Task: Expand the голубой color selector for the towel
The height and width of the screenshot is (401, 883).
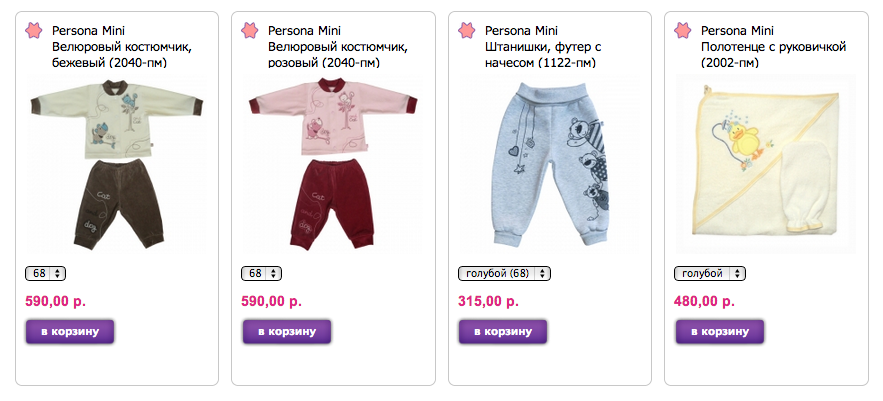Action: (x=710, y=274)
